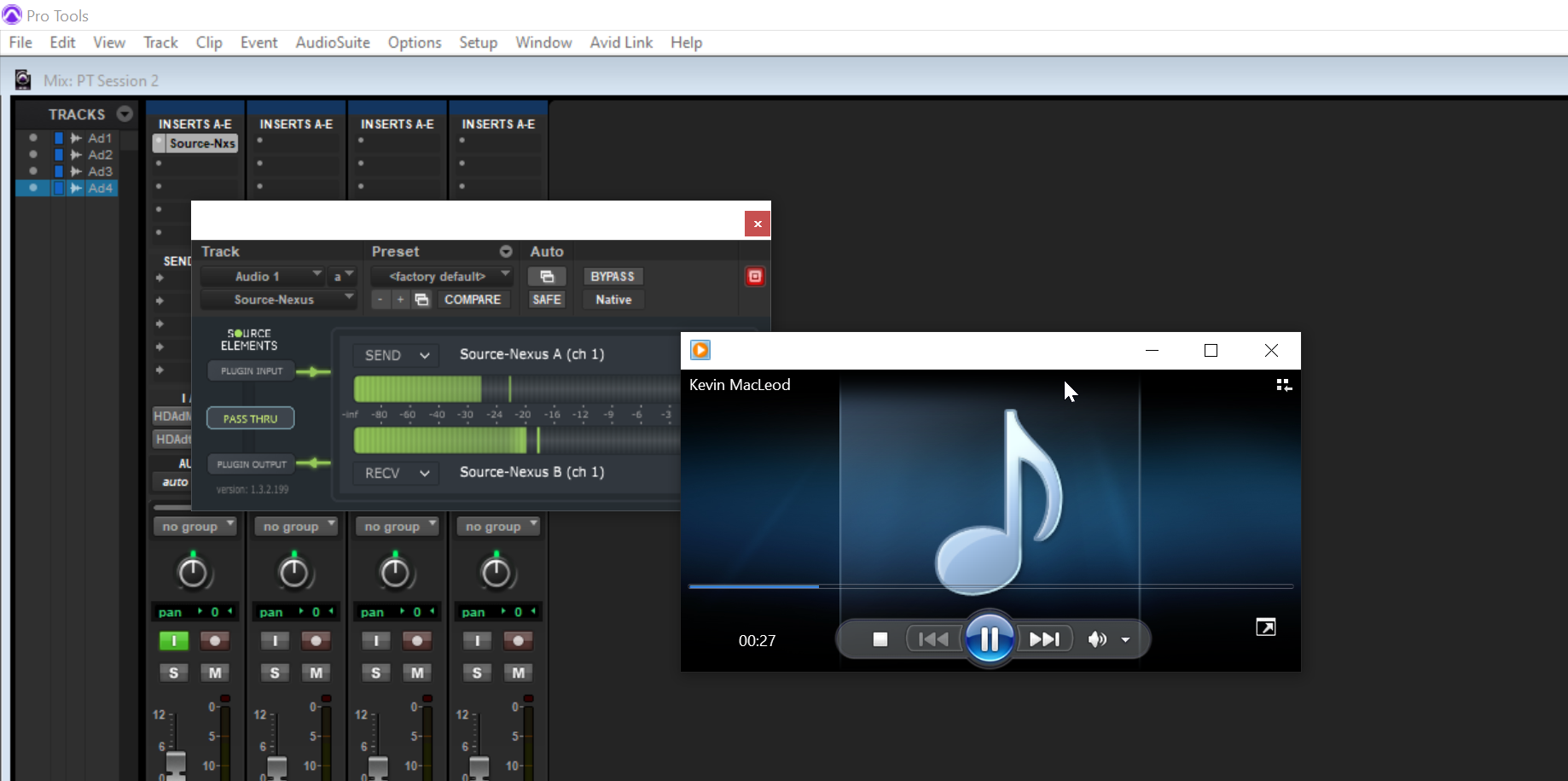The width and height of the screenshot is (1568, 781).
Task: Go to previous track in media player
Action: click(x=933, y=639)
